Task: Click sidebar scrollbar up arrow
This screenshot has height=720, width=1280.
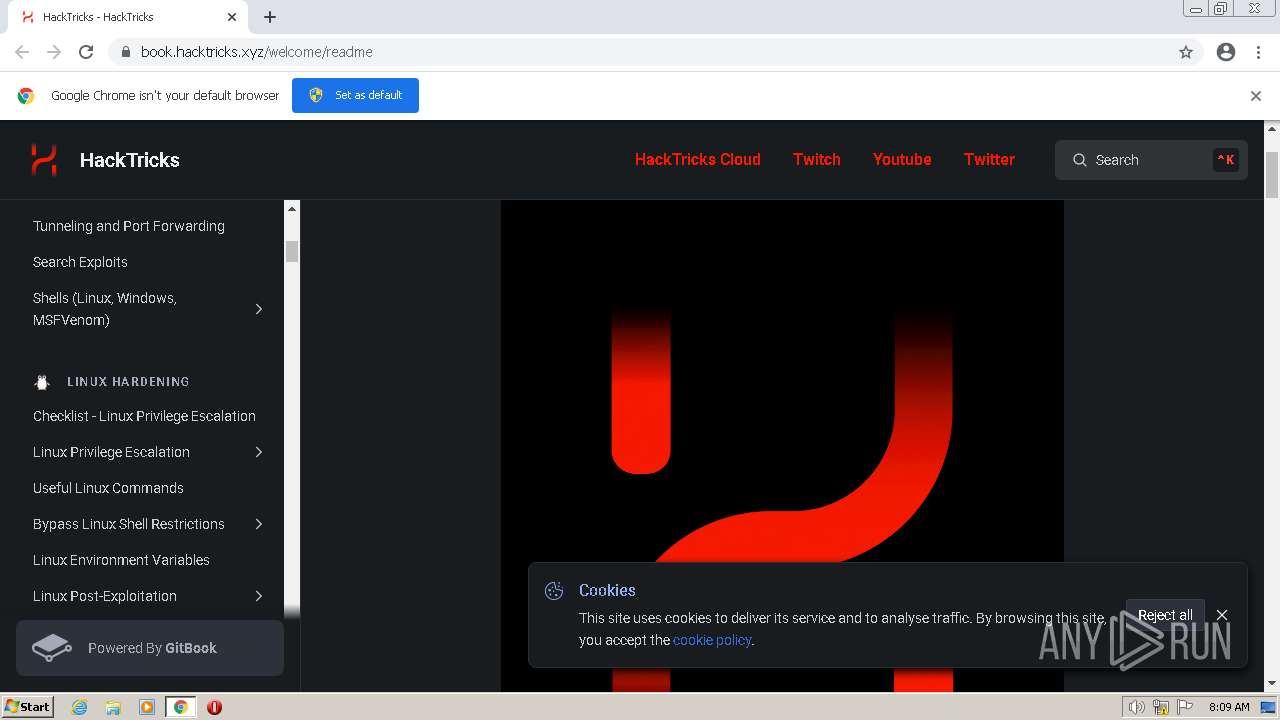Action: click(292, 209)
